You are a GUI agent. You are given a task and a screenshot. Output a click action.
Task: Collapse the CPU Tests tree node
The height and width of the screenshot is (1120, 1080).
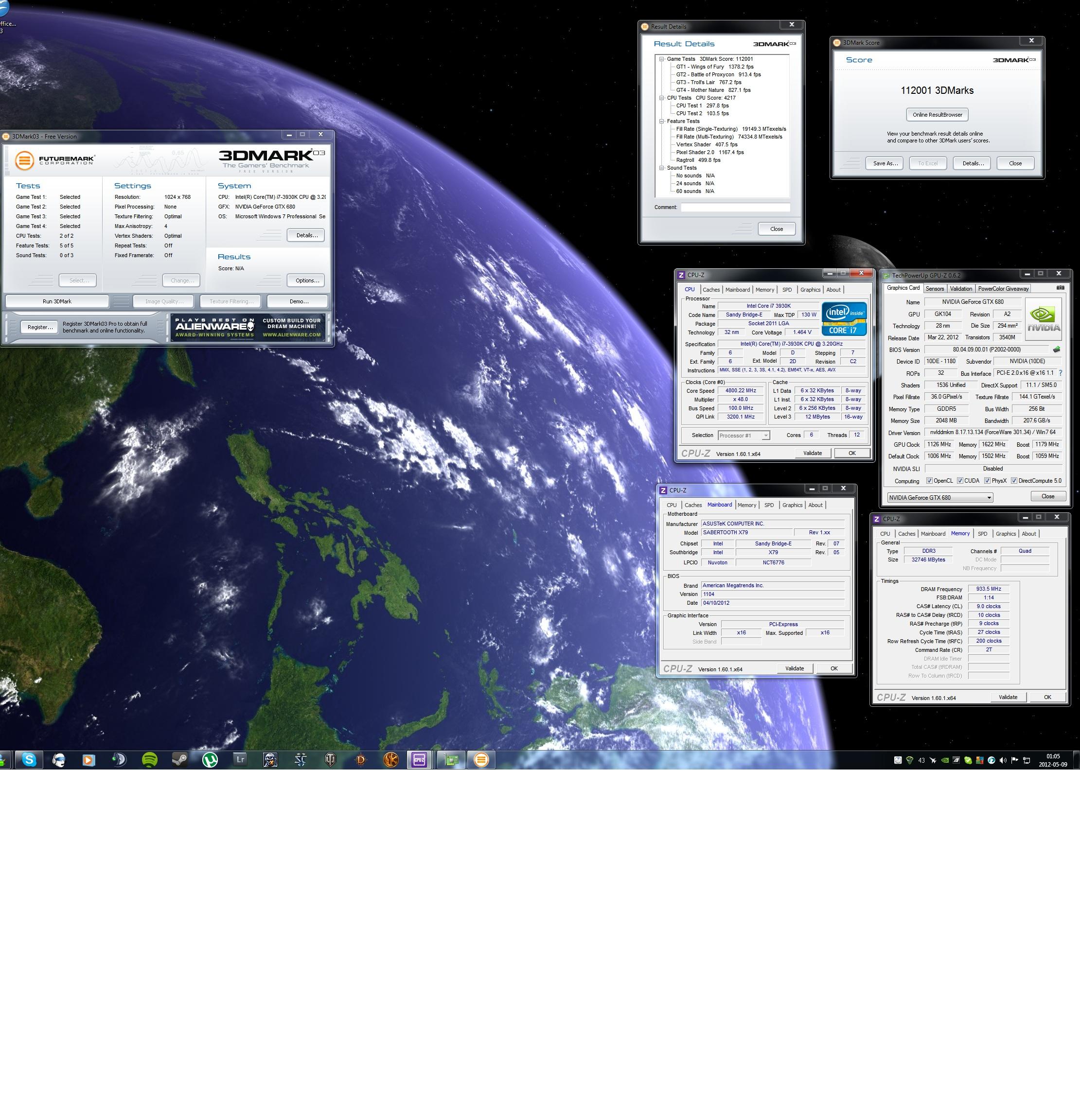click(661, 98)
